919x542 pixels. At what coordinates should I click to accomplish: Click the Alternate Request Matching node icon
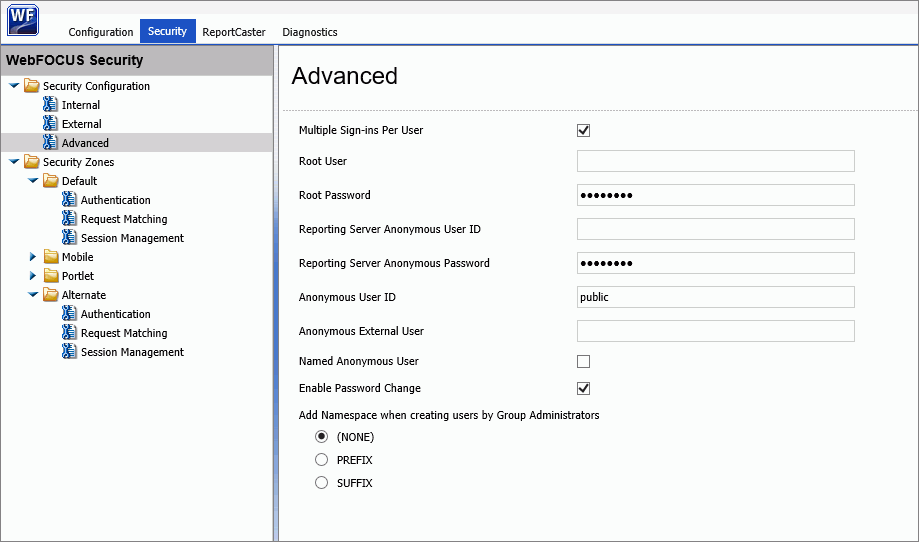69,333
